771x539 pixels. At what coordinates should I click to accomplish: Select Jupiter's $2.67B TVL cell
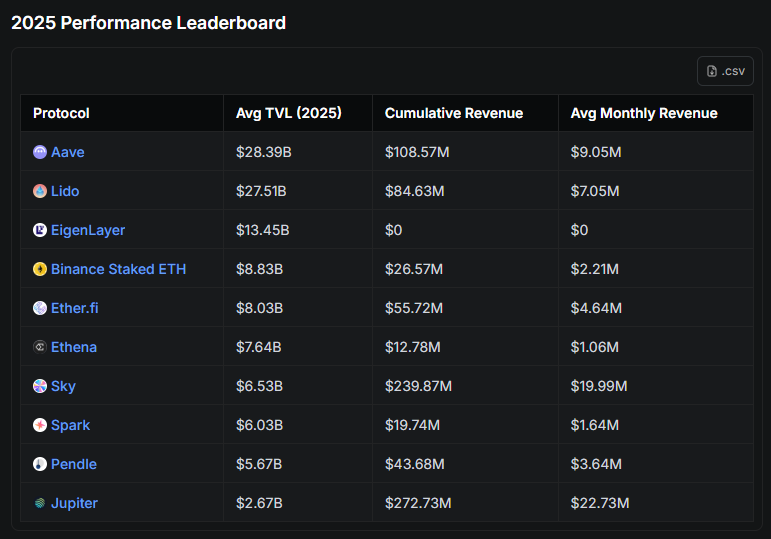298,503
